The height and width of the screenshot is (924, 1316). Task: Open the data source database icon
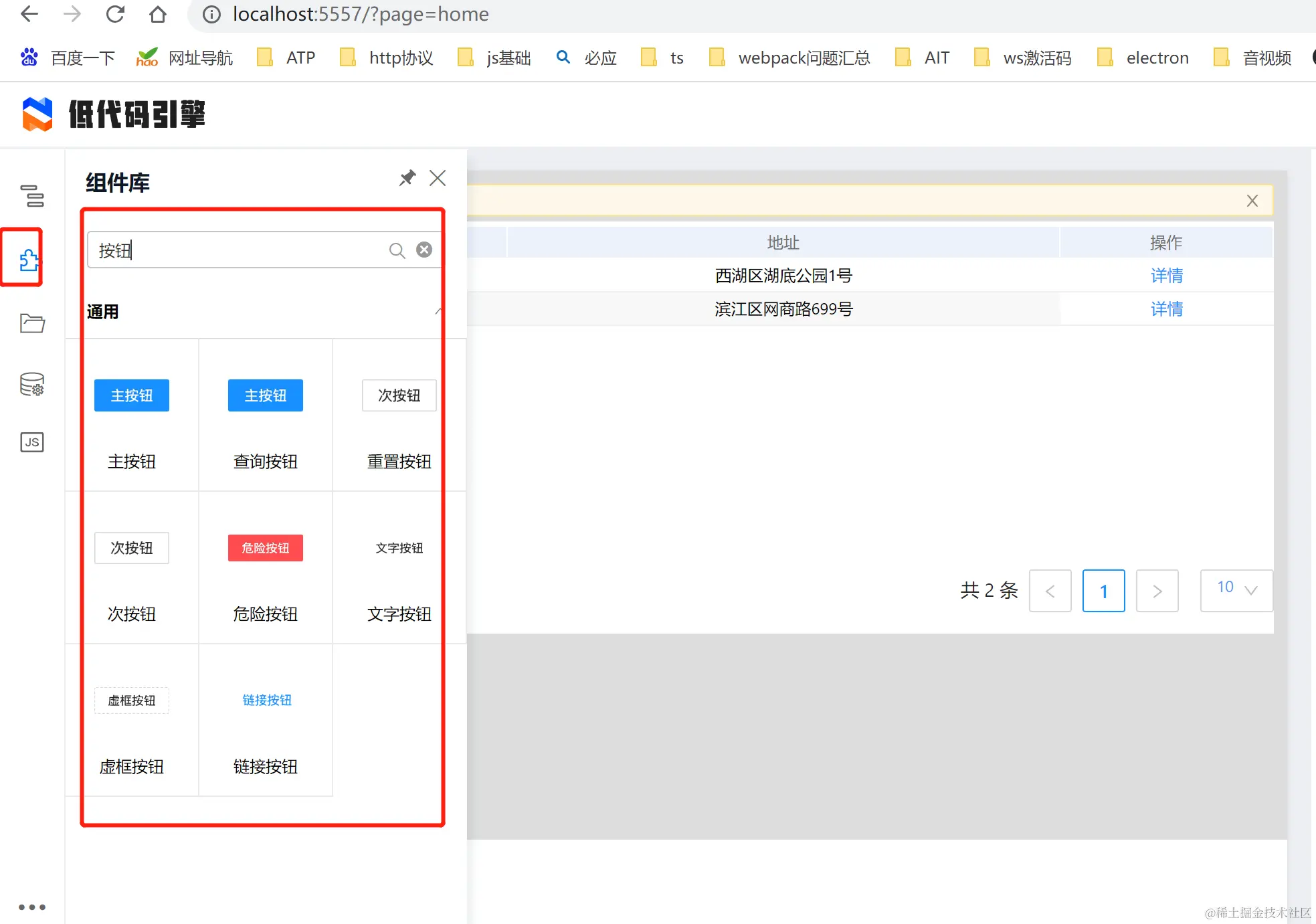32,384
